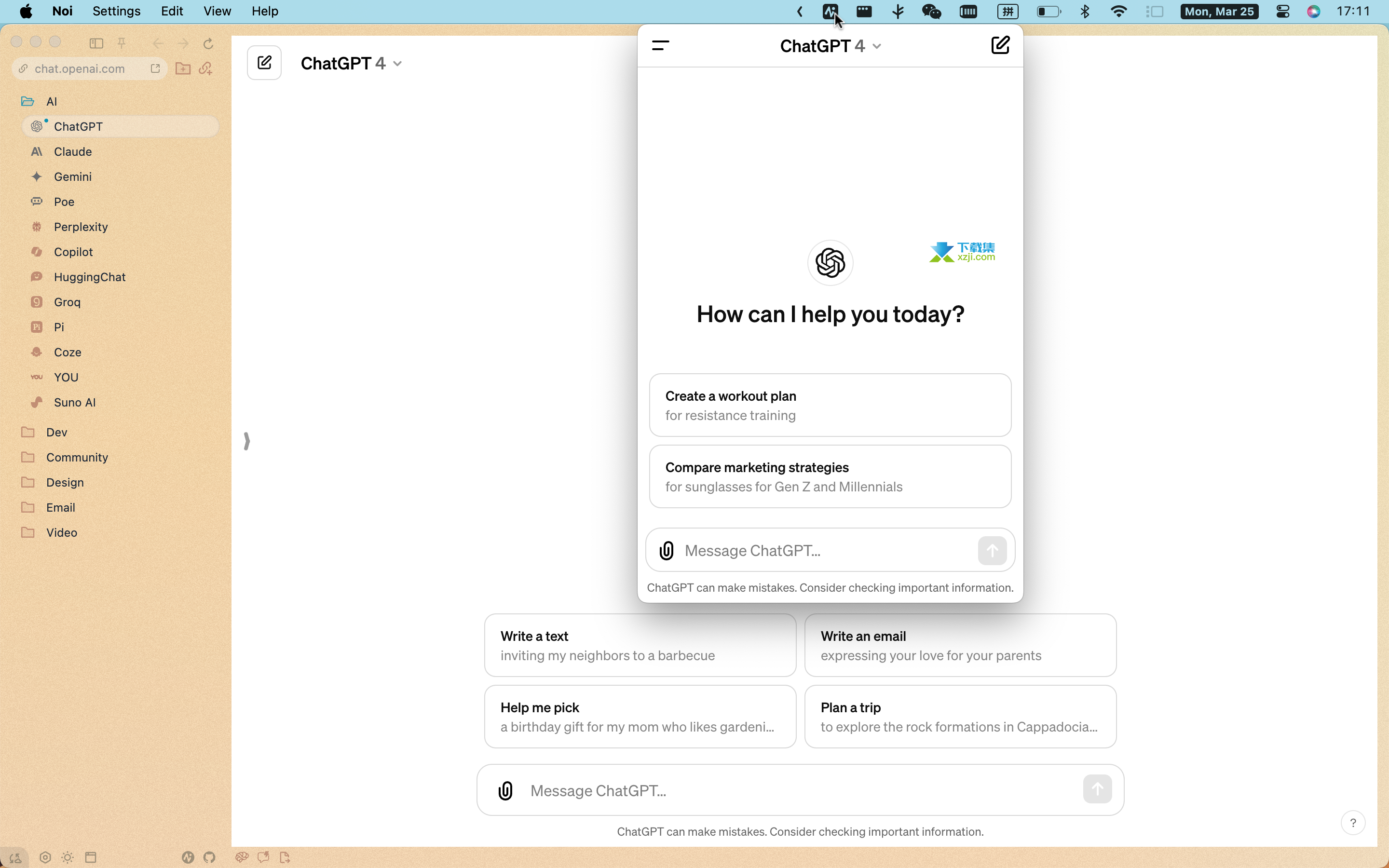Enable the Noi community section toggle
This screenshot has height=868, width=1389.
point(76,457)
